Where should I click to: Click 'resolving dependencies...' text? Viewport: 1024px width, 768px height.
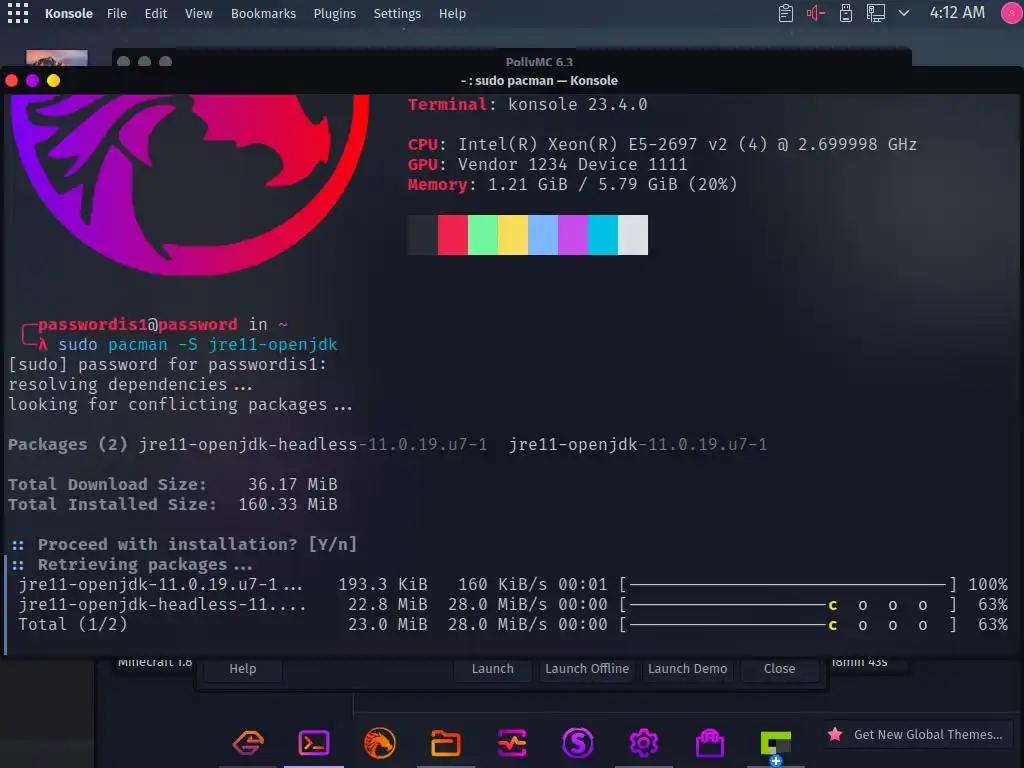[130, 384]
